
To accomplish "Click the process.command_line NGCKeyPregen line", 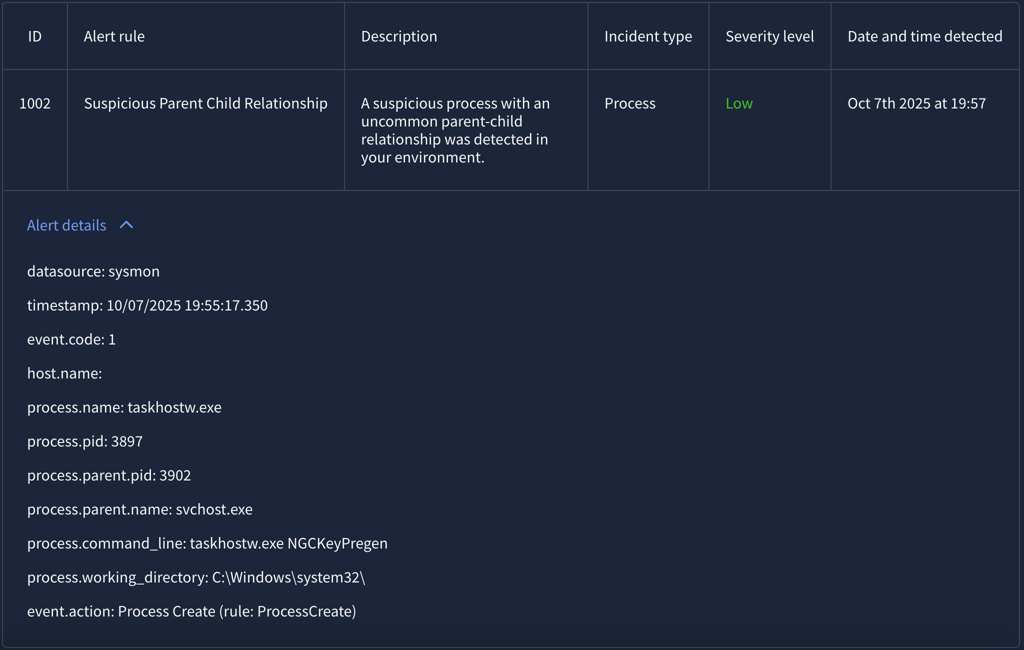I will 207,543.
